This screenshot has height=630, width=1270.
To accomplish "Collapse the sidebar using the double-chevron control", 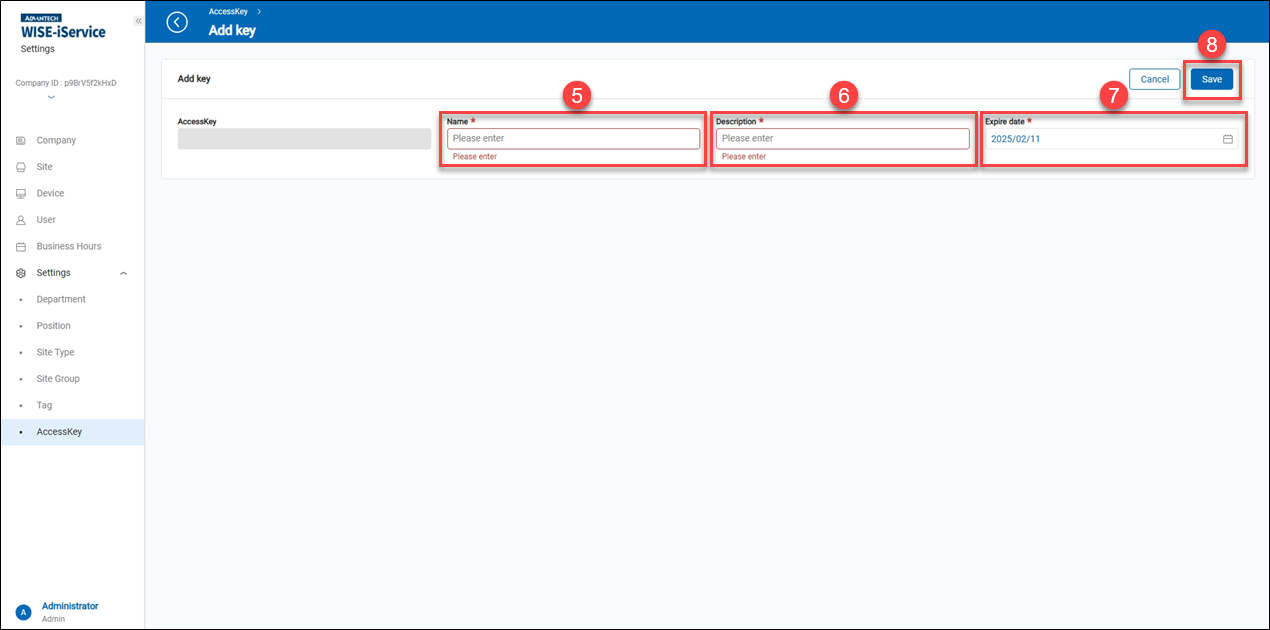I will 138,20.
